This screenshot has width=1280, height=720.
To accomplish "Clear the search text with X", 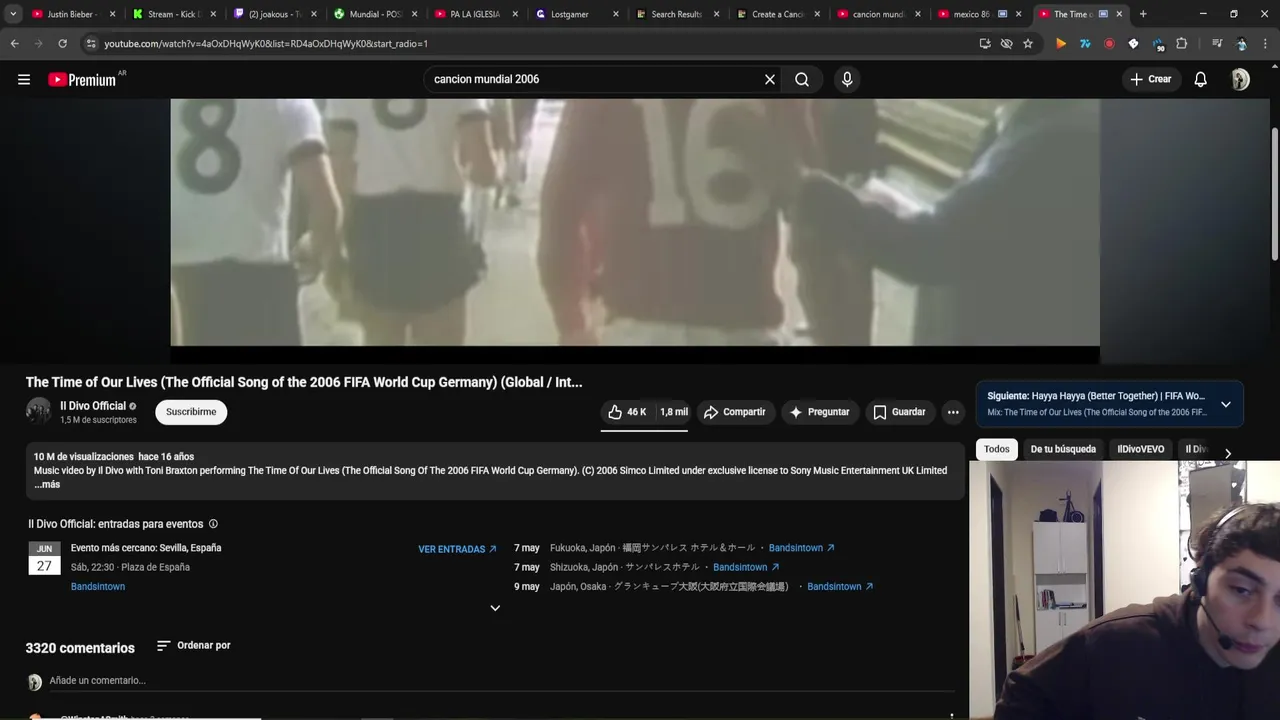I will point(770,79).
